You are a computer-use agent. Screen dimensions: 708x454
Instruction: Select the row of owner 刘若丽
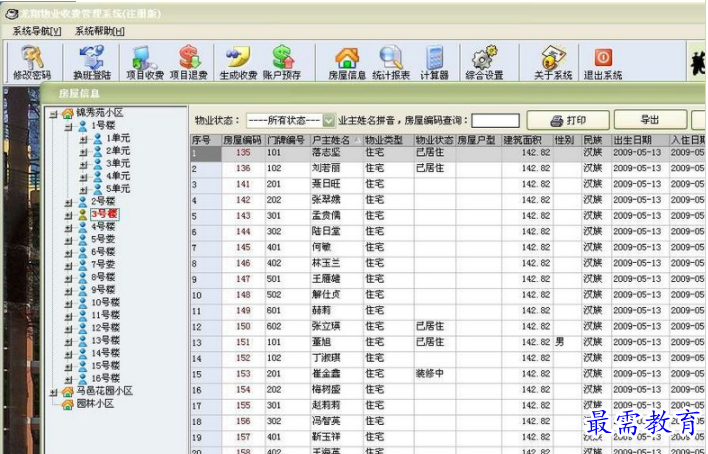pos(448,168)
